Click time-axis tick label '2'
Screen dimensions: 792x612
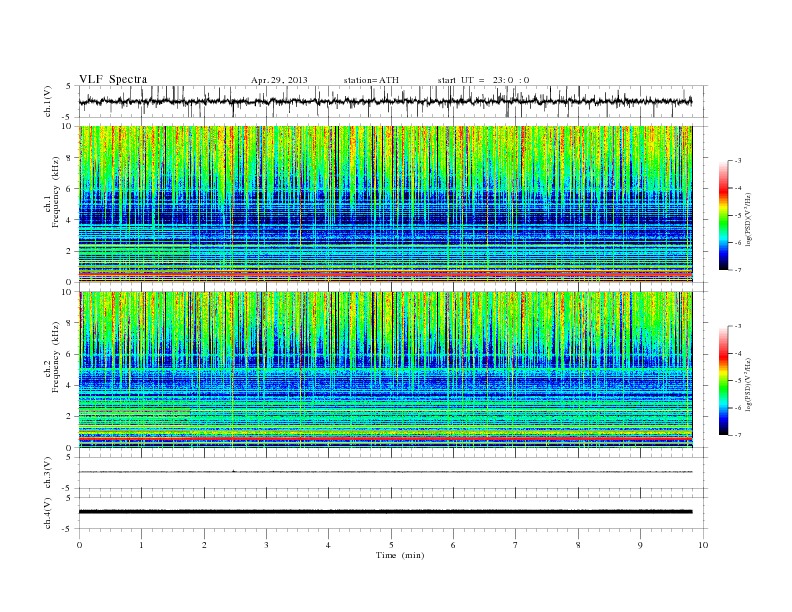pos(204,545)
